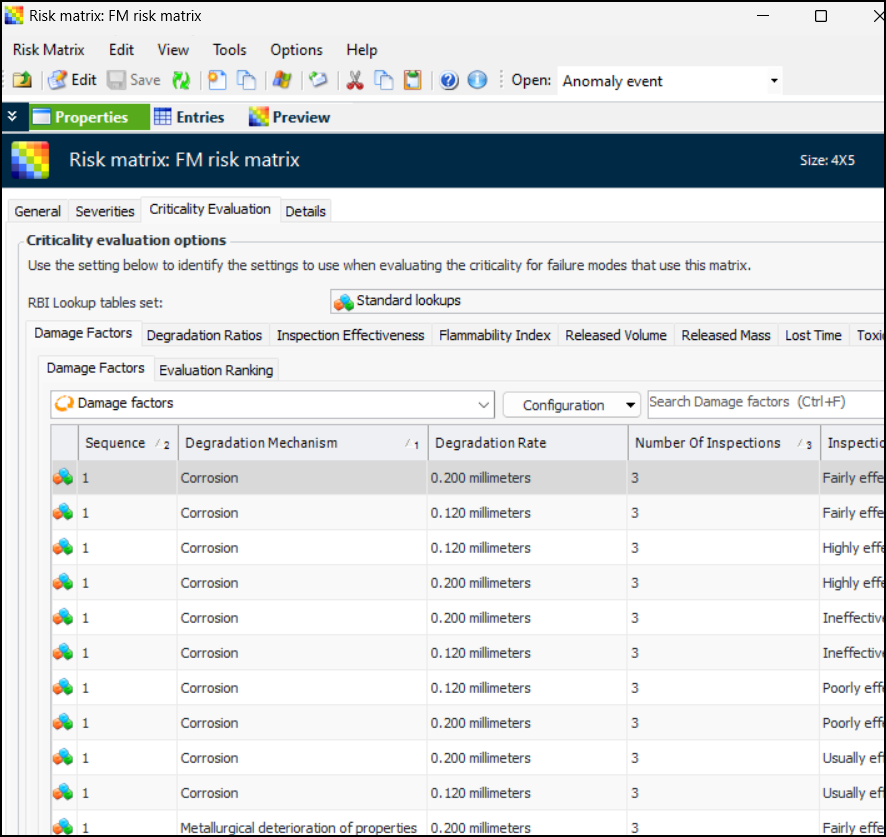
Task: Click the Search Damage factors field
Action: (765, 403)
